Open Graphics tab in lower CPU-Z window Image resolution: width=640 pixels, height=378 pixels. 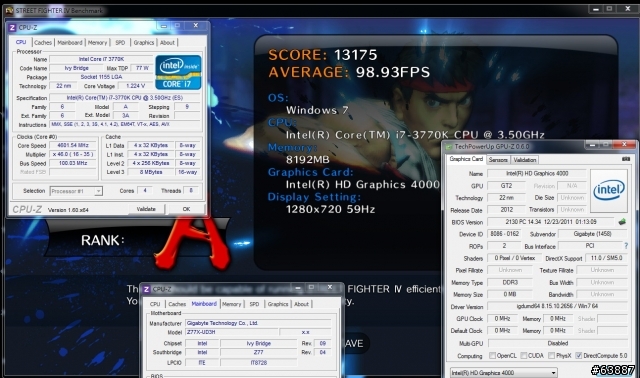(278, 304)
